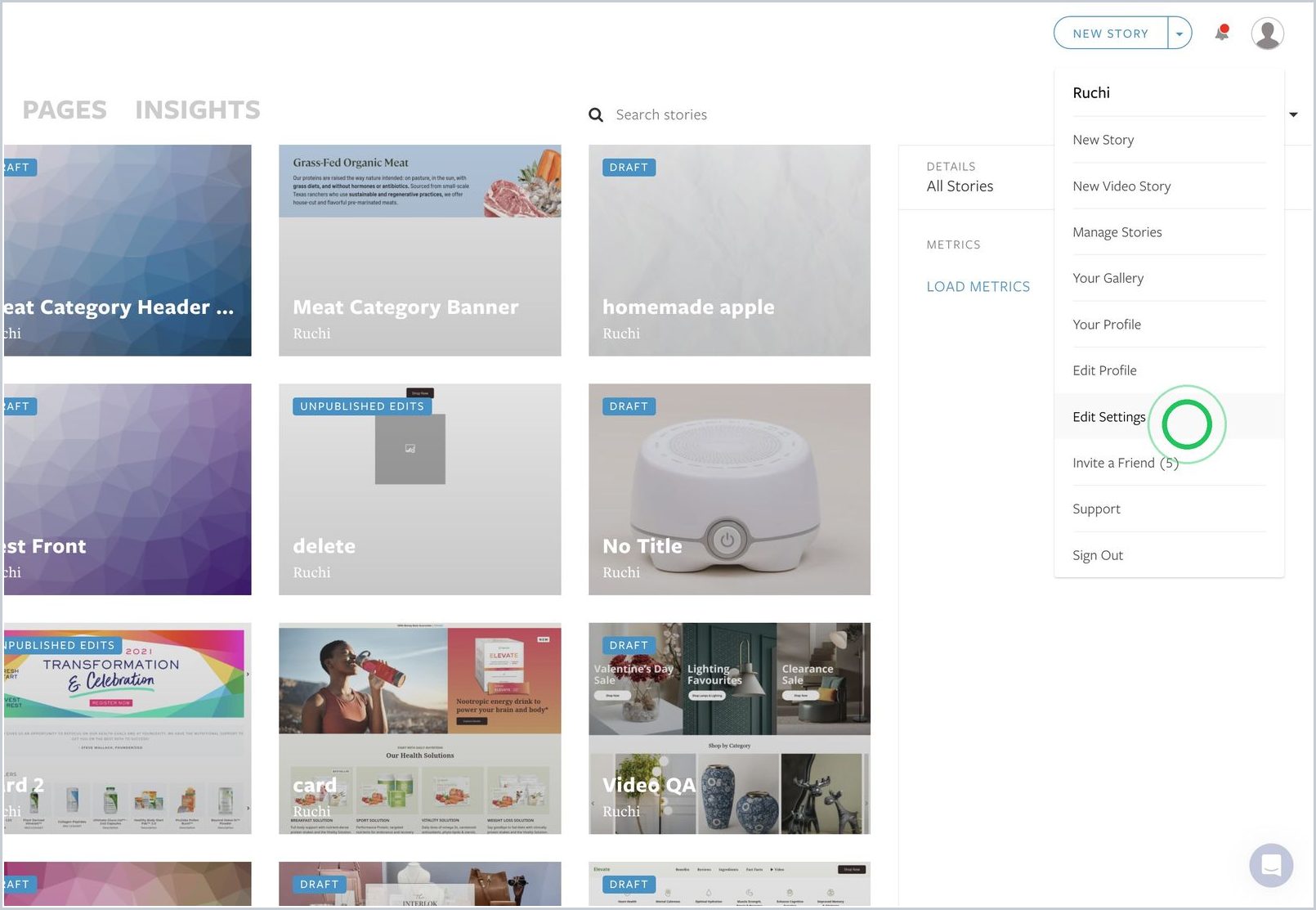Open Manage Stories from menu
Image resolution: width=1316 pixels, height=910 pixels.
(x=1169, y=232)
